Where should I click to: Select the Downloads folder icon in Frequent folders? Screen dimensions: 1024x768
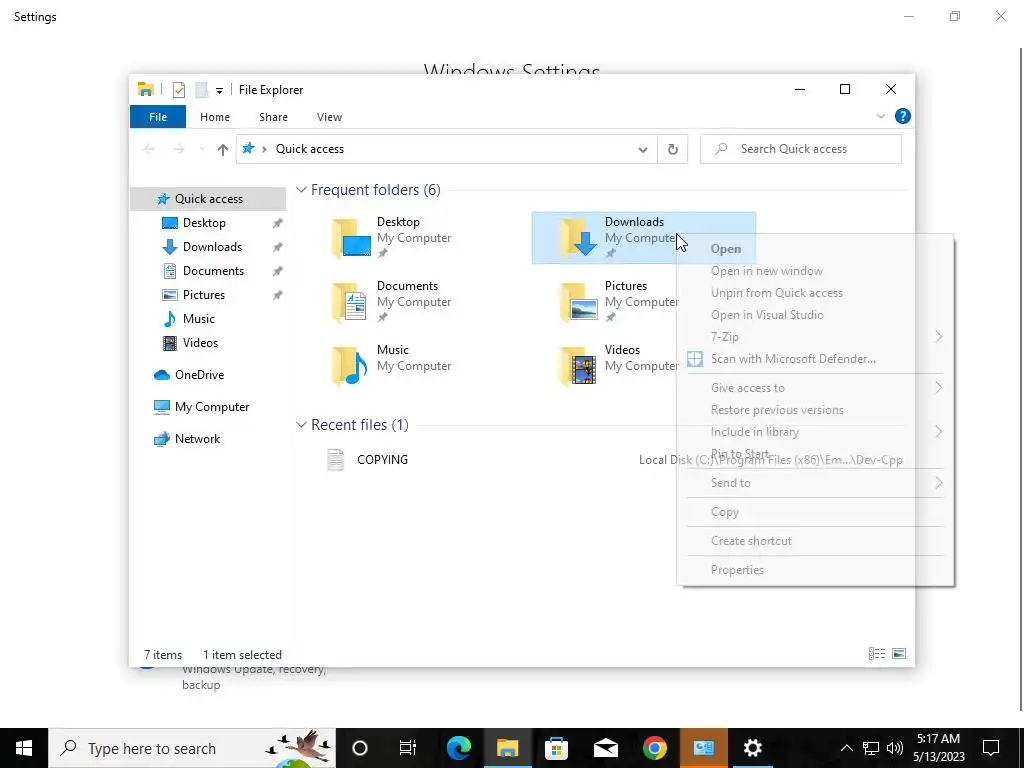click(x=579, y=238)
